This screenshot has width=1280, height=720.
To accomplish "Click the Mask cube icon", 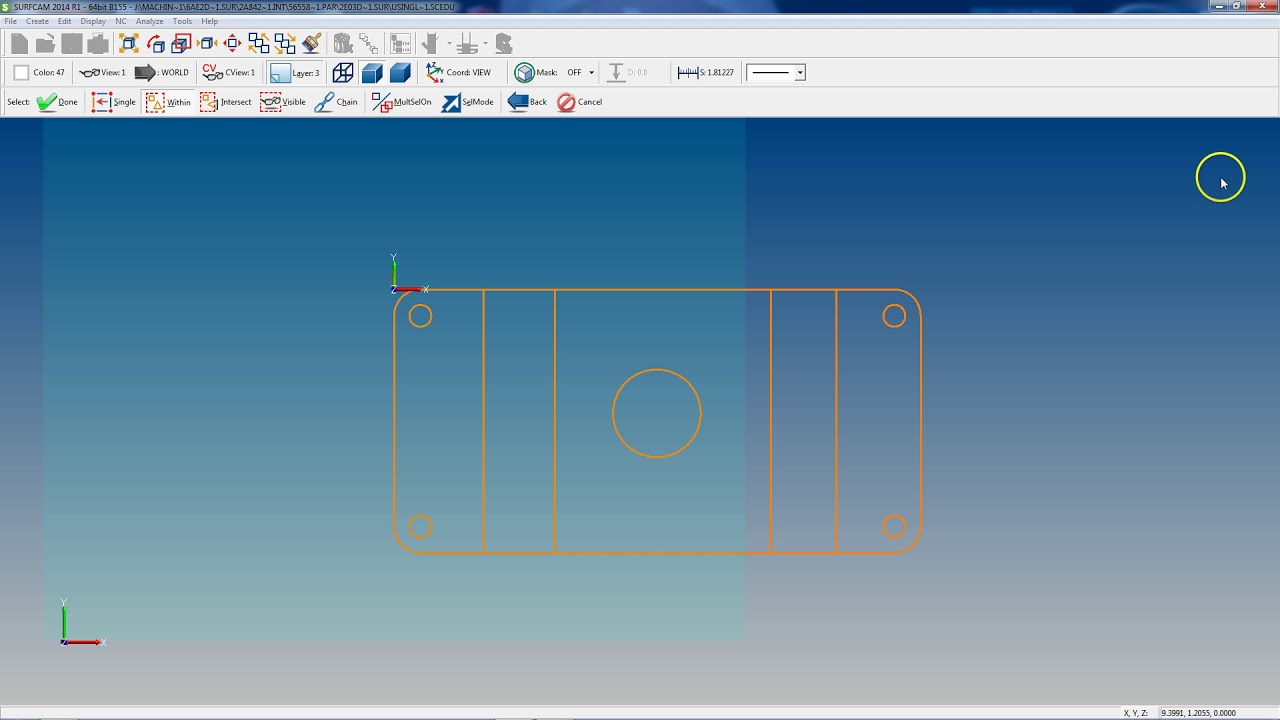I will [x=525, y=73].
